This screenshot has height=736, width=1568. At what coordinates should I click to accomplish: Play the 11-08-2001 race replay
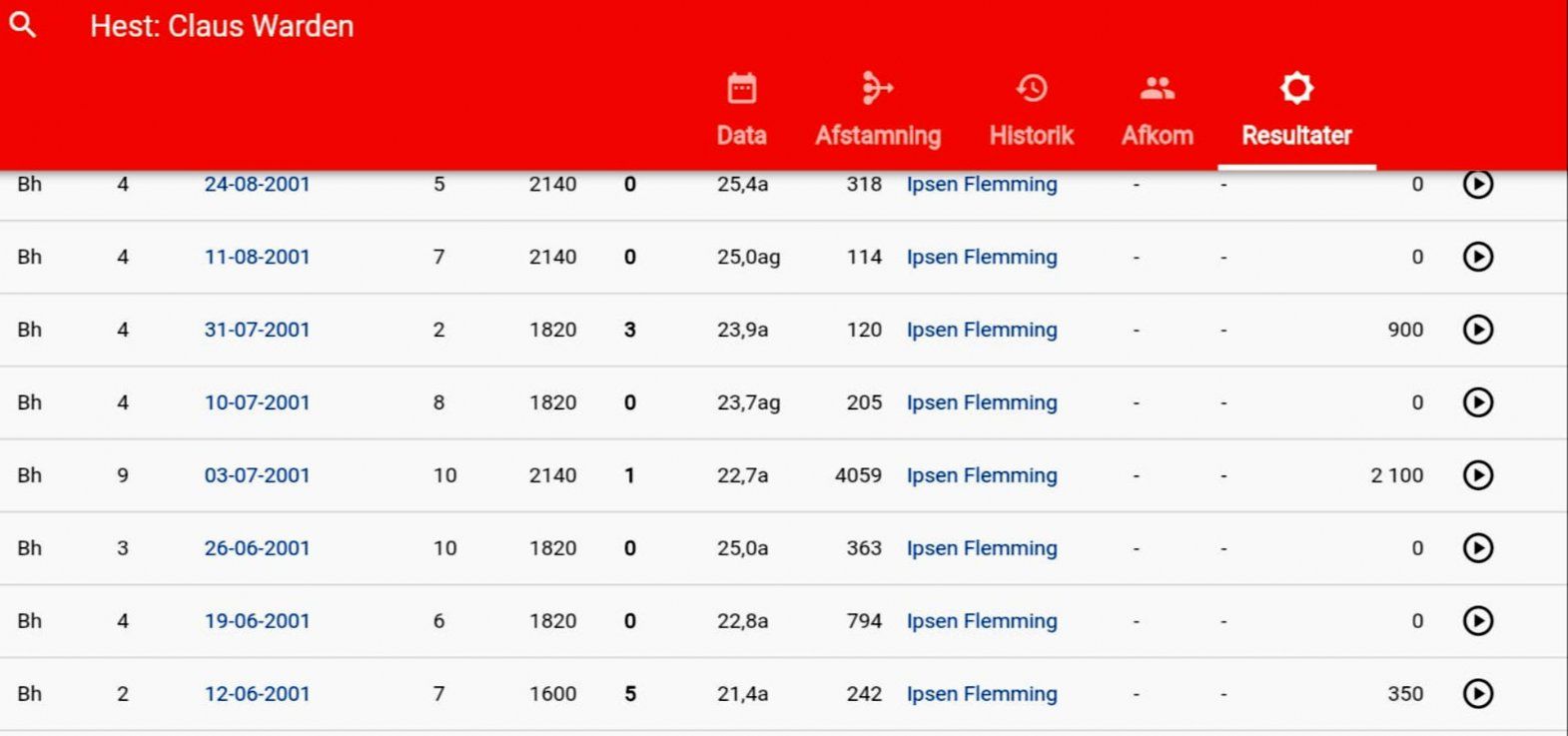coord(1477,257)
